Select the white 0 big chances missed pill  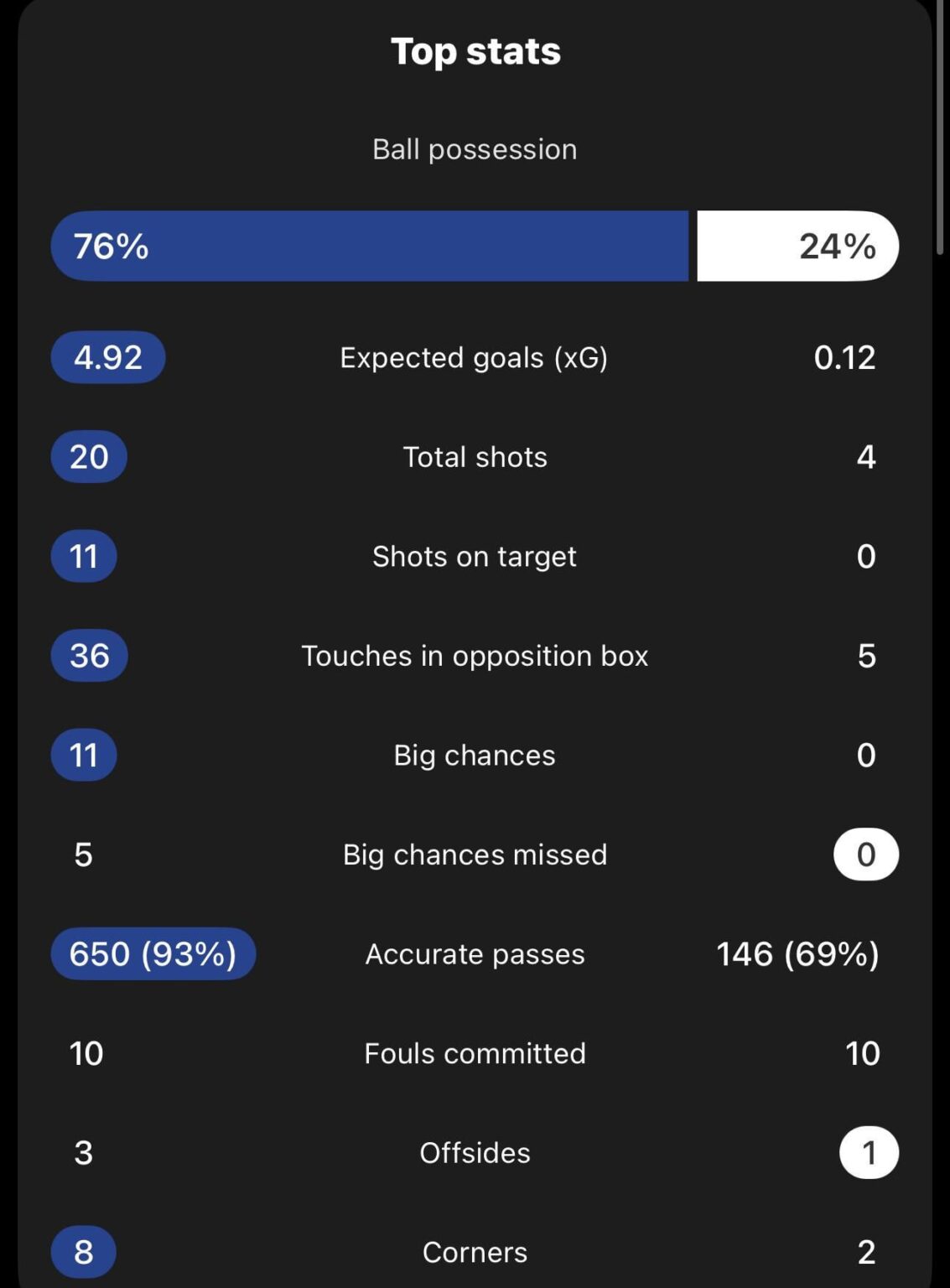[x=864, y=854]
